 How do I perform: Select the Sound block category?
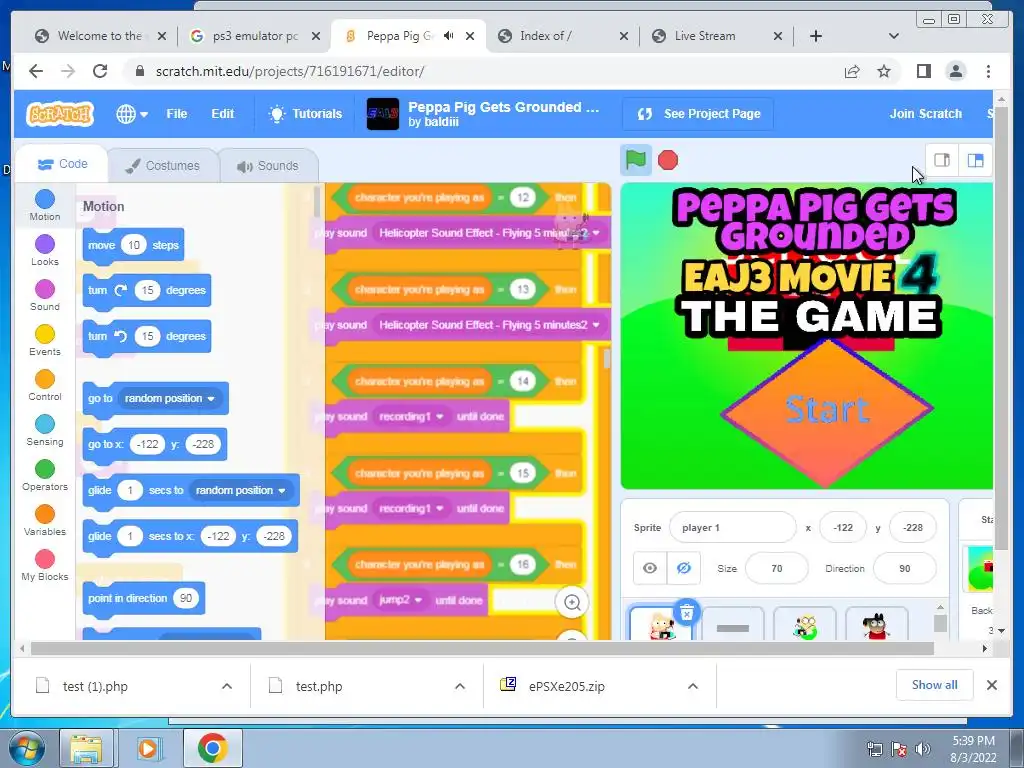pos(44,295)
